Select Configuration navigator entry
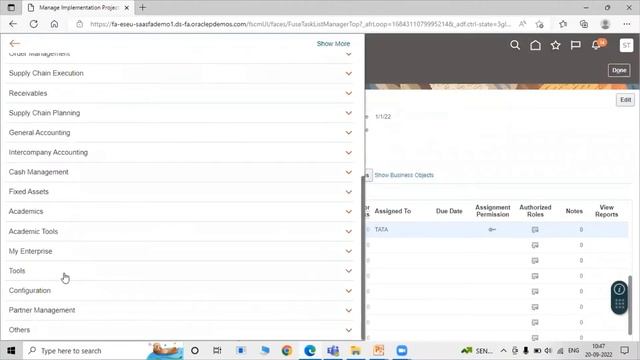The width and height of the screenshot is (640, 360). tap(29, 291)
